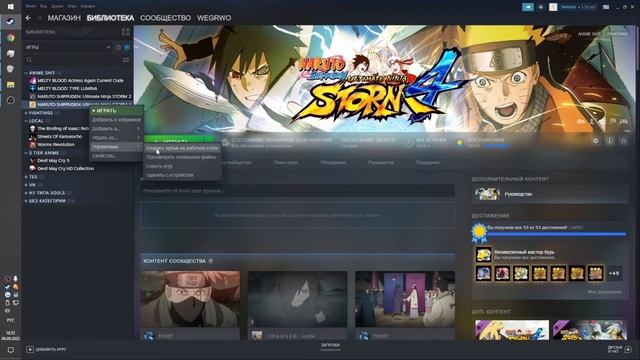Collapse the LOCAL category
The image size is (640, 360).
(x=26, y=121)
